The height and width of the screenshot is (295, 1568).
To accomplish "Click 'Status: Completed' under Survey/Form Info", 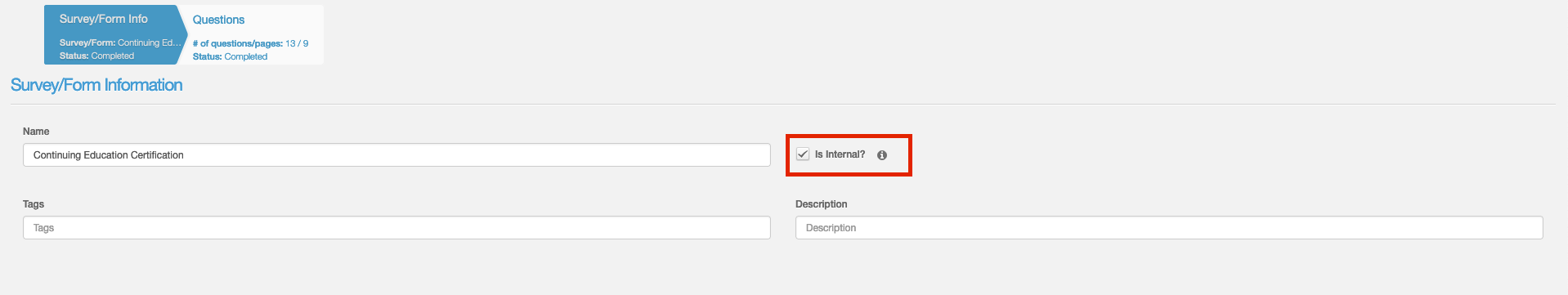I will [x=96, y=56].
